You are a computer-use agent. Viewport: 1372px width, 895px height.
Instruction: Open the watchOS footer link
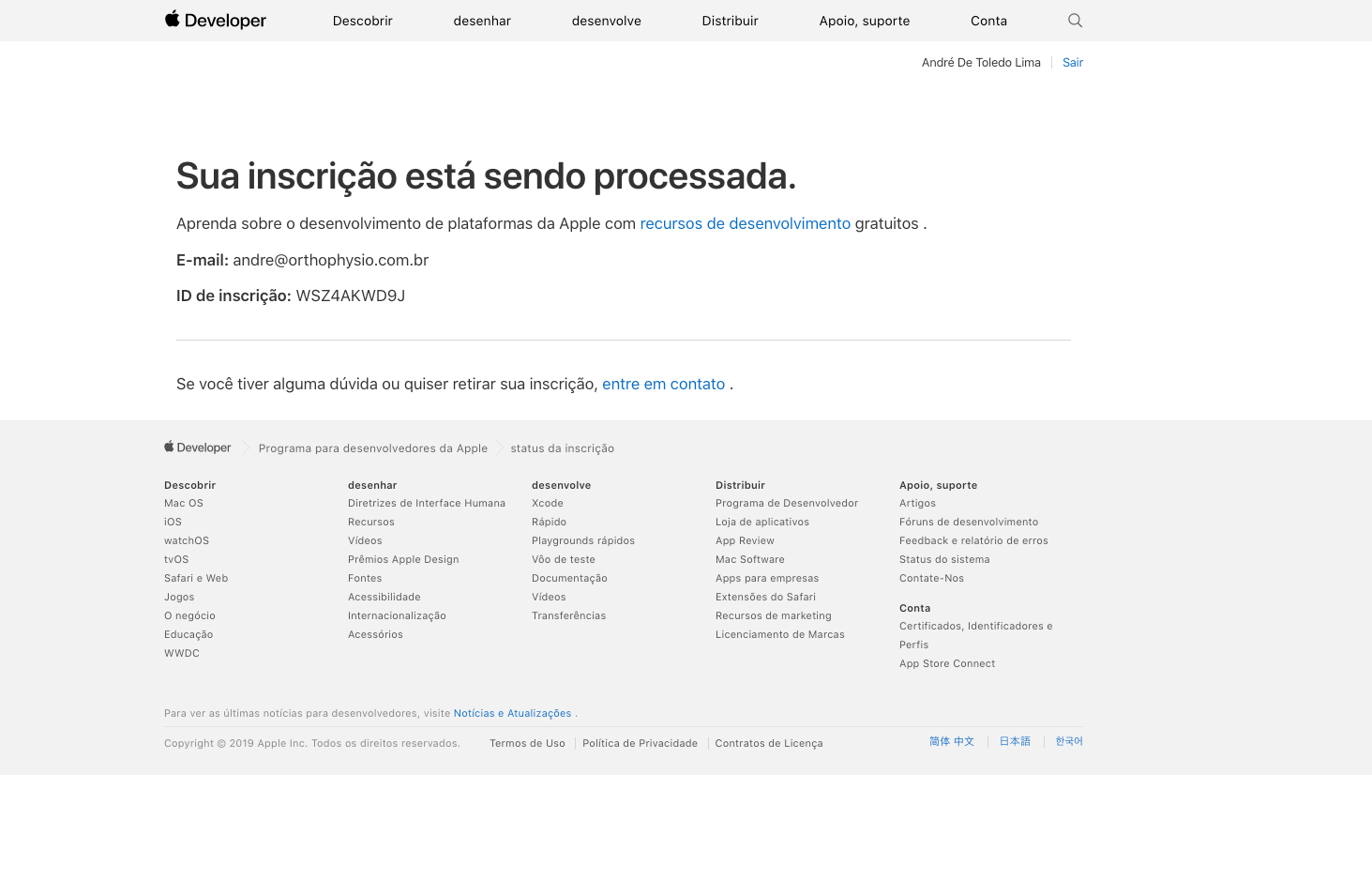[x=187, y=540]
